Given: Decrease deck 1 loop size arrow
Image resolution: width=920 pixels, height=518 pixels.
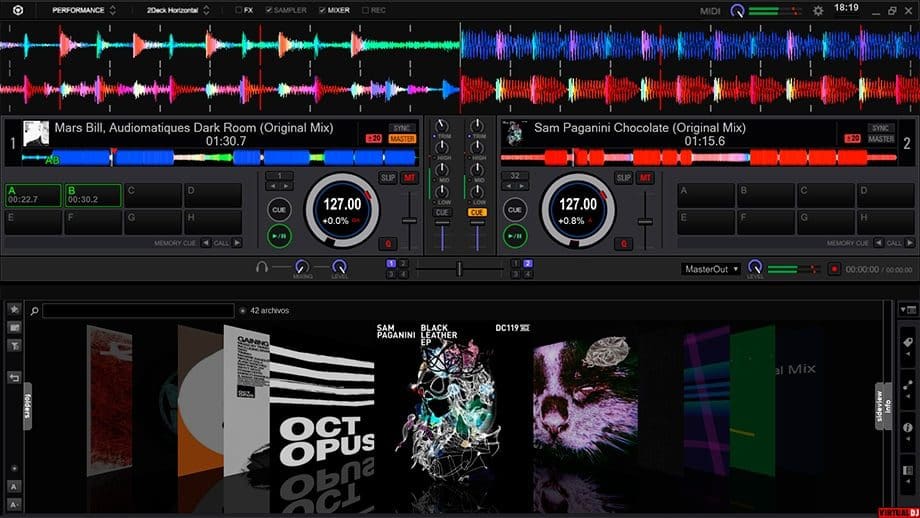Looking at the screenshot, I should pyautogui.click(x=273, y=186).
